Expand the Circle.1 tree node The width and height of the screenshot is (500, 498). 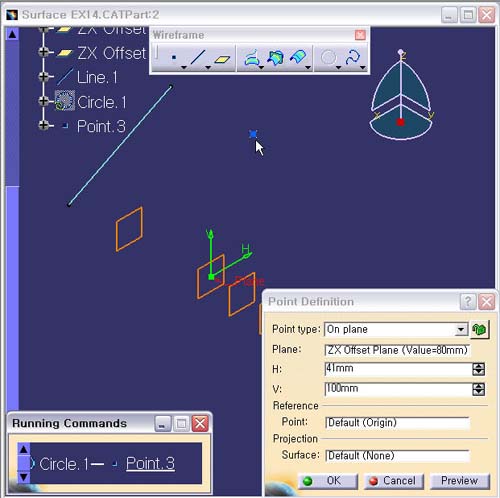tap(44, 101)
